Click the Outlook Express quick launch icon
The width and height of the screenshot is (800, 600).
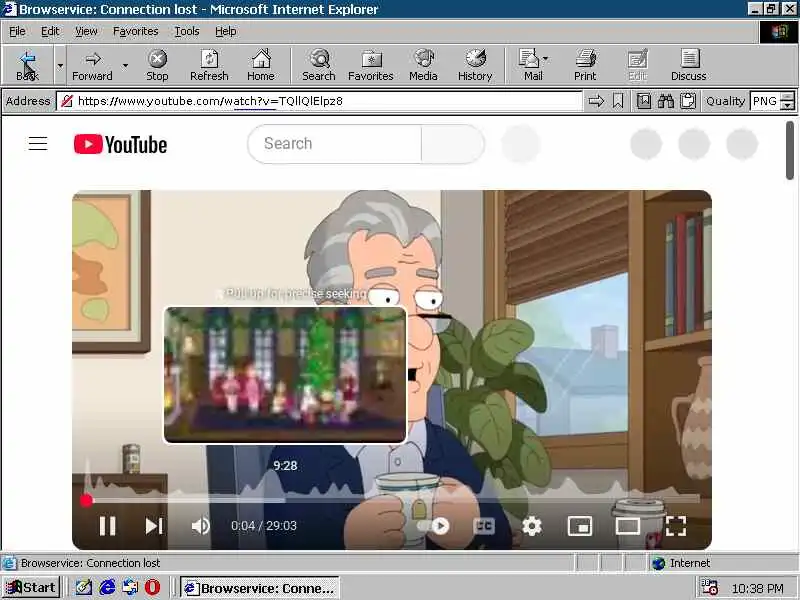coord(130,588)
